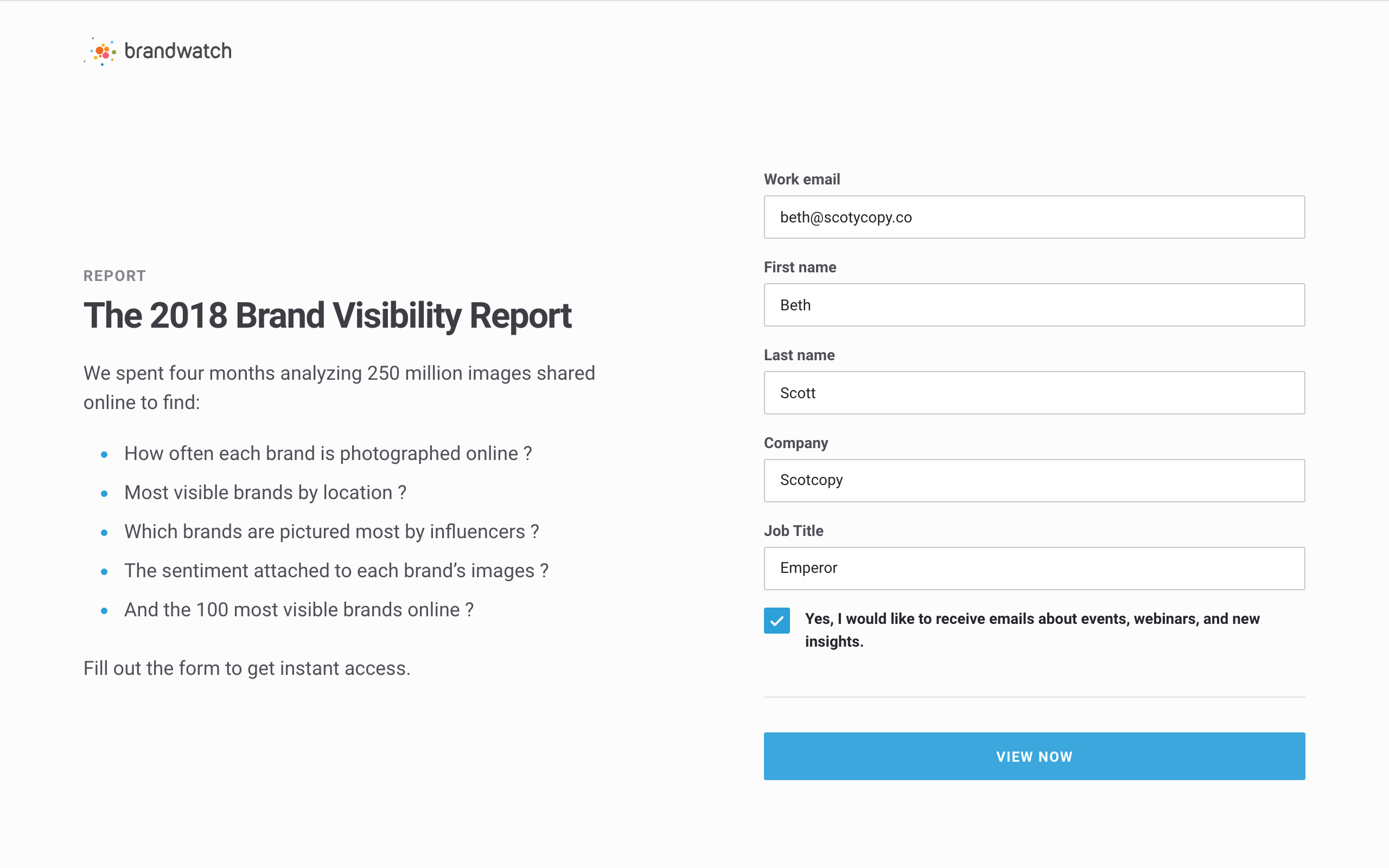The width and height of the screenshot is (1389, 868).
Task: Click the 'Last name' field label
Action: pyautogui.click(x=799, y=355)
